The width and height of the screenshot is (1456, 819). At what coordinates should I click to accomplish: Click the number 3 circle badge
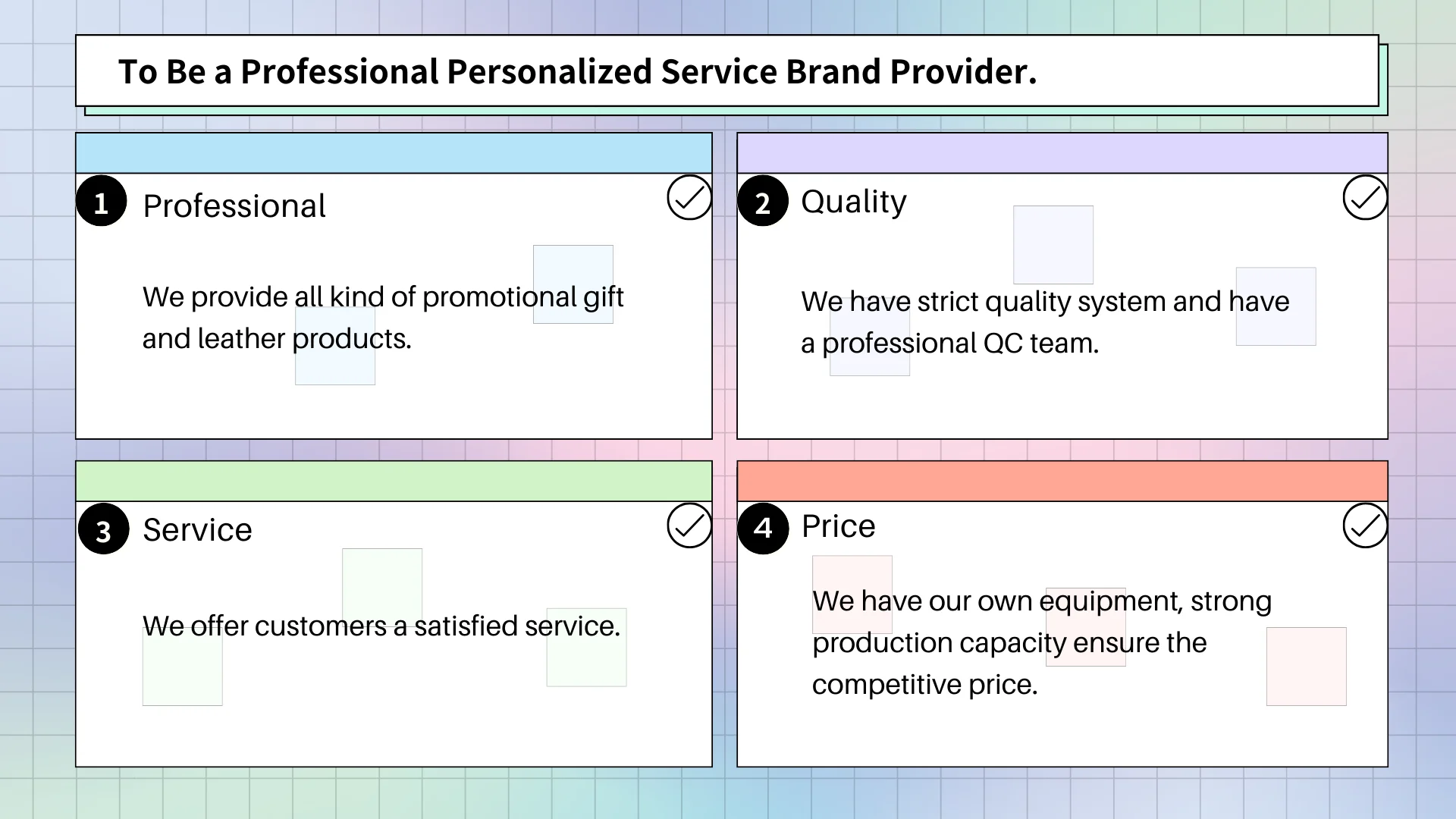(x=103, y=529)
